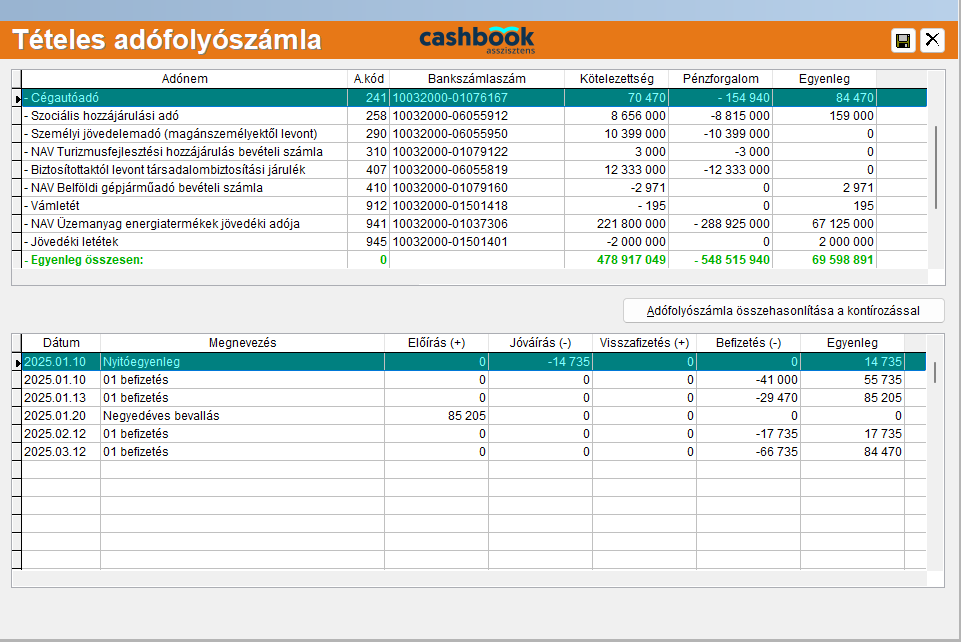Select the Szociális hozzájárulási adó row
The image size is (961, 642).
184,116
